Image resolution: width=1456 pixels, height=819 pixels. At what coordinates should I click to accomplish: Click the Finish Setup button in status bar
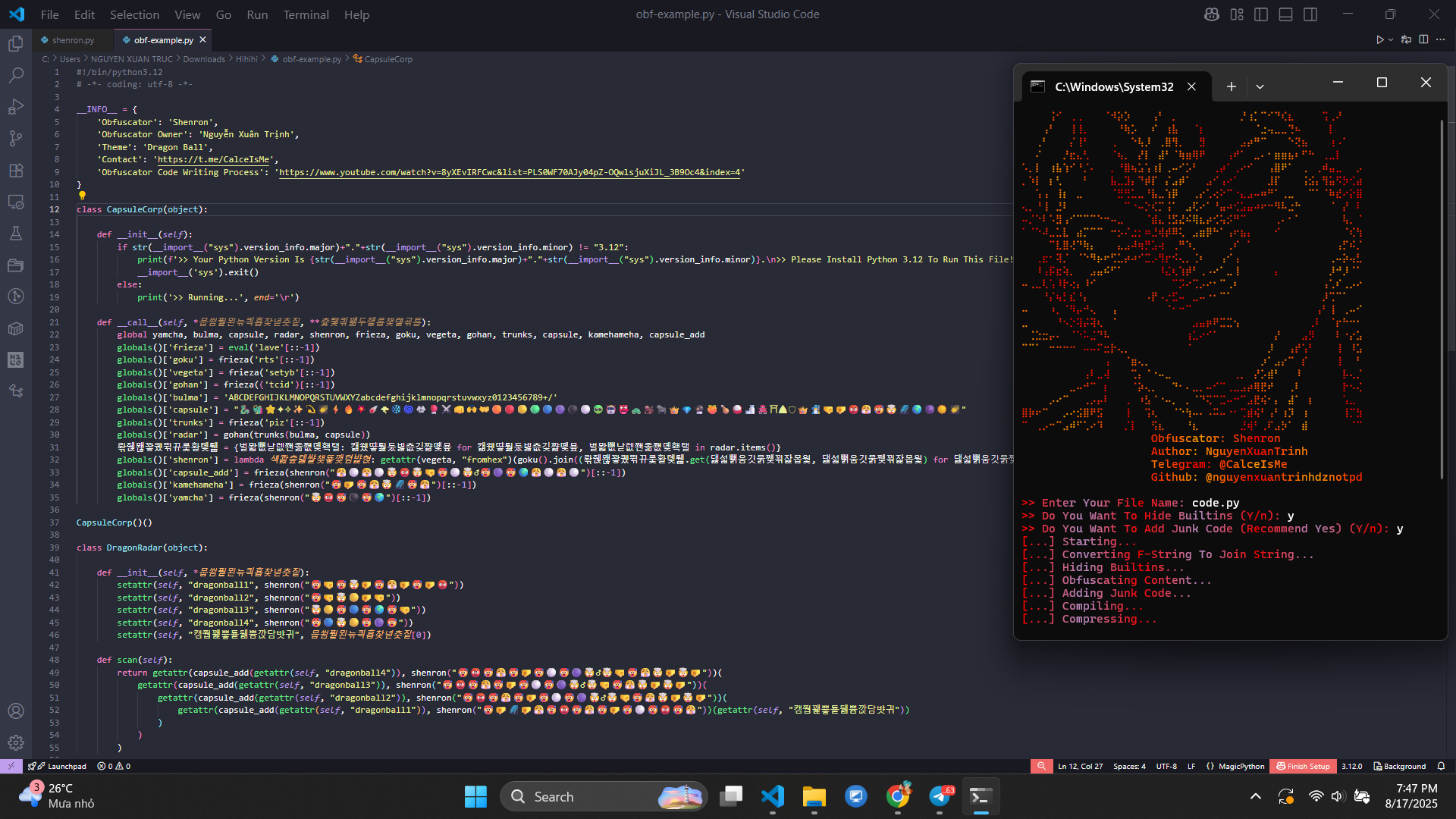(1303, 766)
